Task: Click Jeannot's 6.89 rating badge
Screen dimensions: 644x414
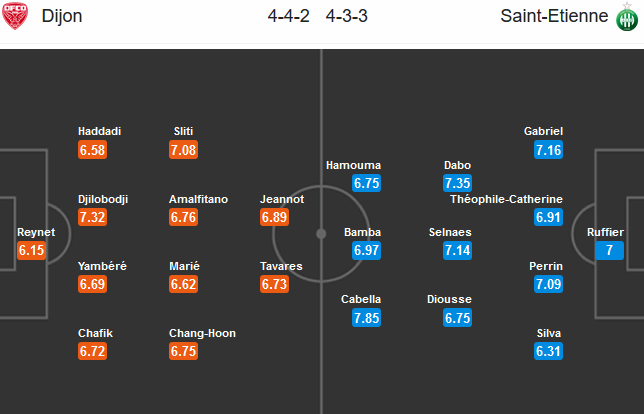Action: pyautogui.click(x=275, y=218)
